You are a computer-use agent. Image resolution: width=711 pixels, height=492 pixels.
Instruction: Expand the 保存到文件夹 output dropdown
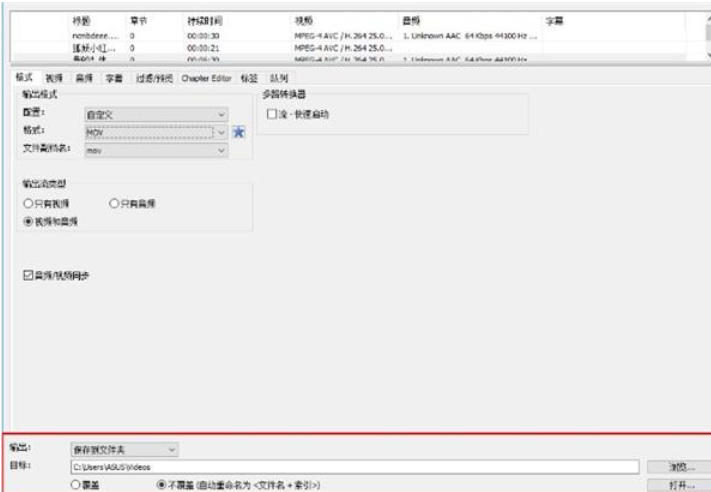[x=123, y=450]
